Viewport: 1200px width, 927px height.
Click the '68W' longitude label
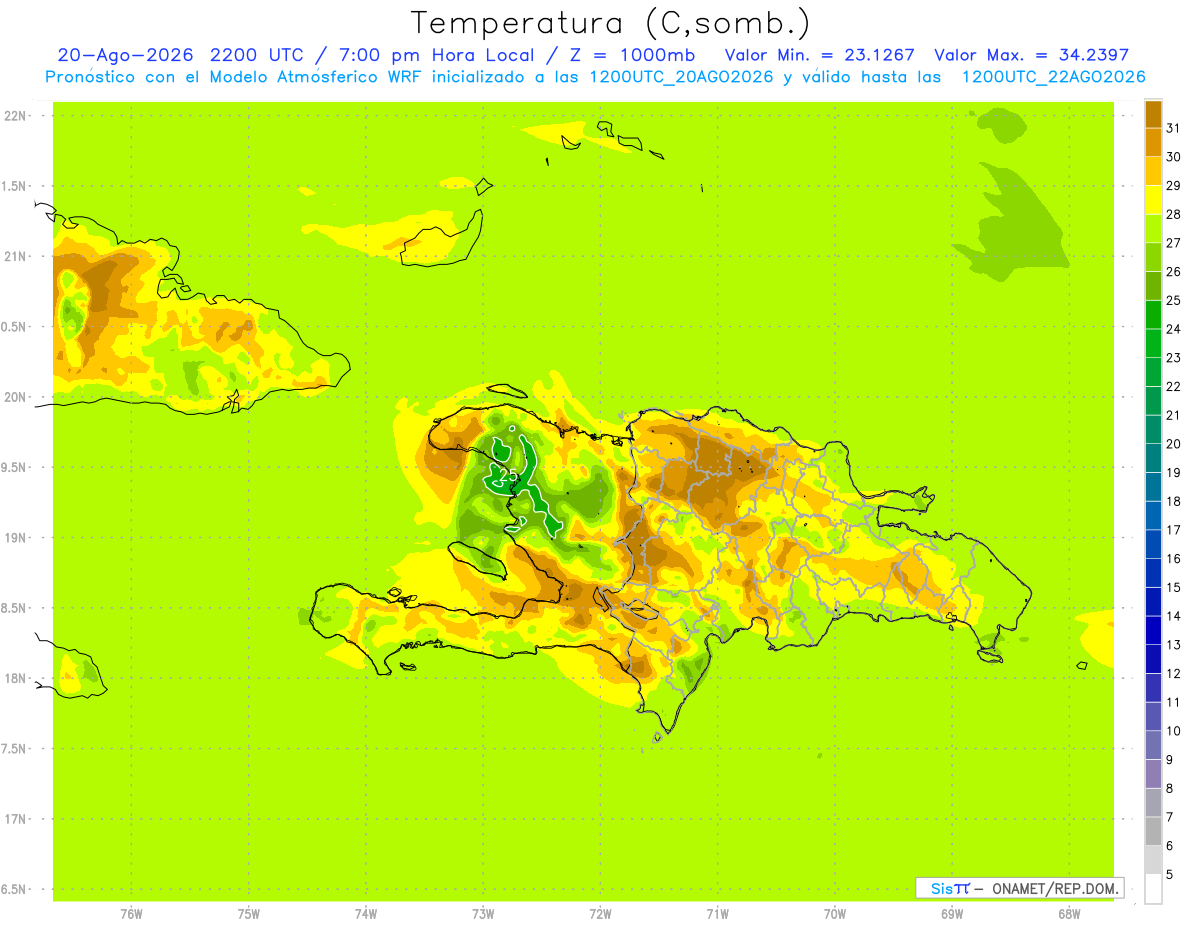click(x=1069, y=913)
